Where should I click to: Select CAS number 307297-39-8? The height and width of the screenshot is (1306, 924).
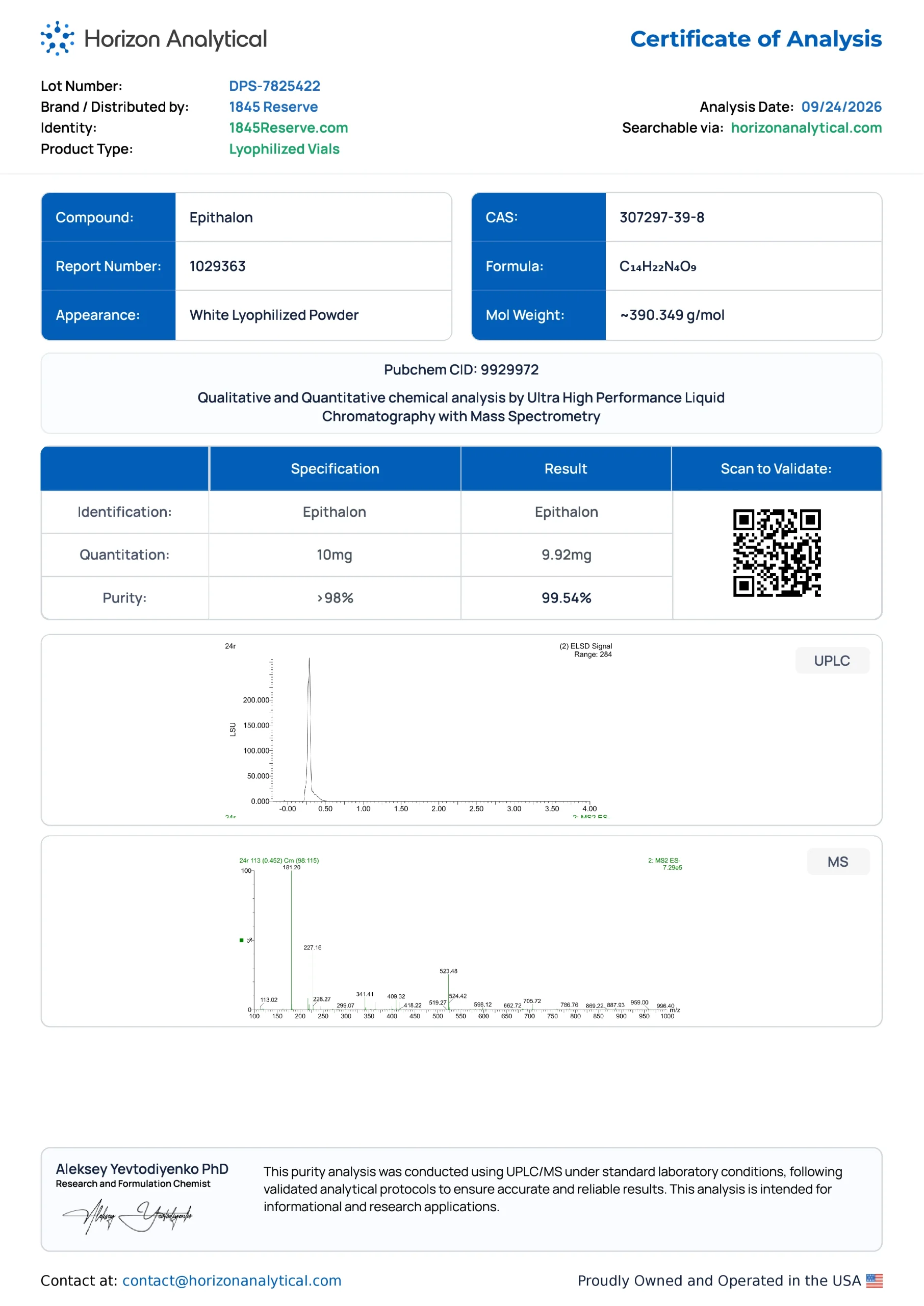(x=662, y=217)
